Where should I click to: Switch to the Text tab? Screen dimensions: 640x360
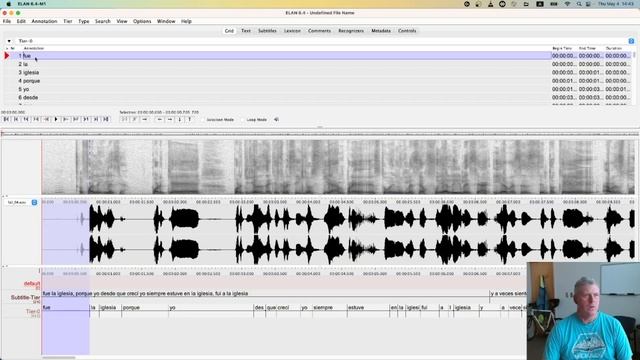coord(246,31)
